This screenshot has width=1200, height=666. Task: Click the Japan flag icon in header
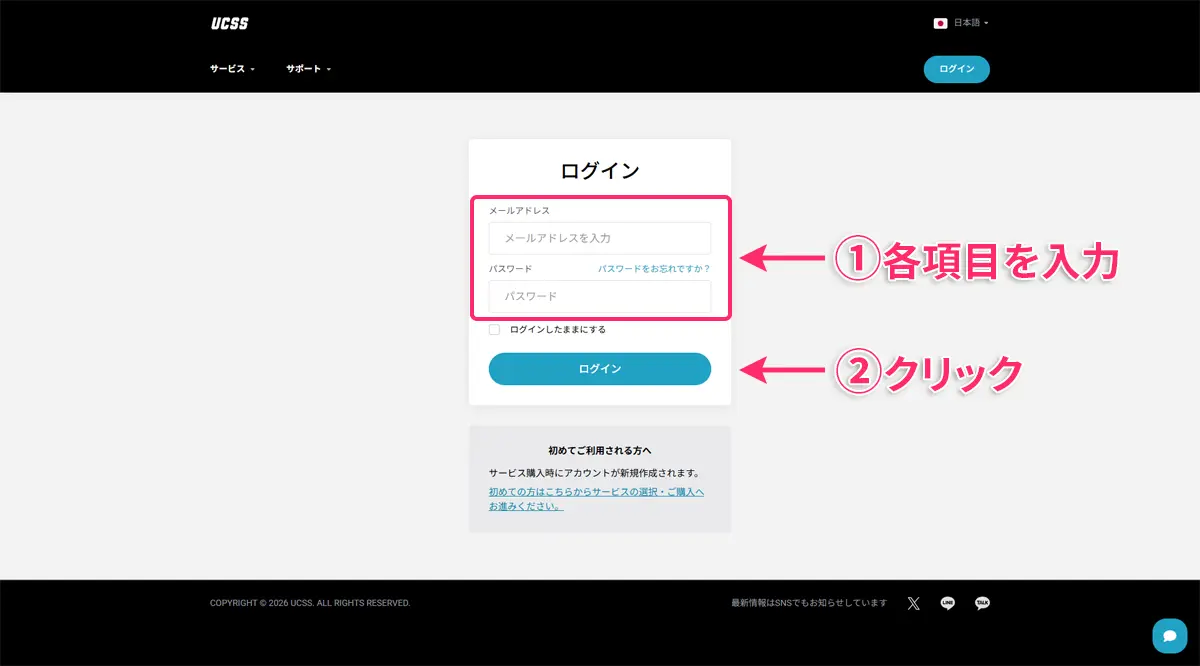940,23
